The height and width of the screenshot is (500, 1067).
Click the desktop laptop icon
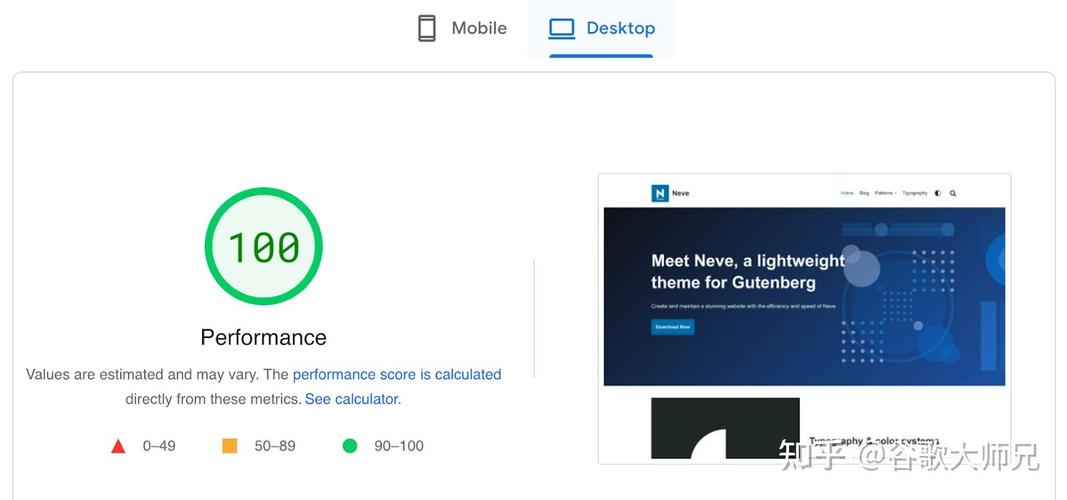click(562, 29)
